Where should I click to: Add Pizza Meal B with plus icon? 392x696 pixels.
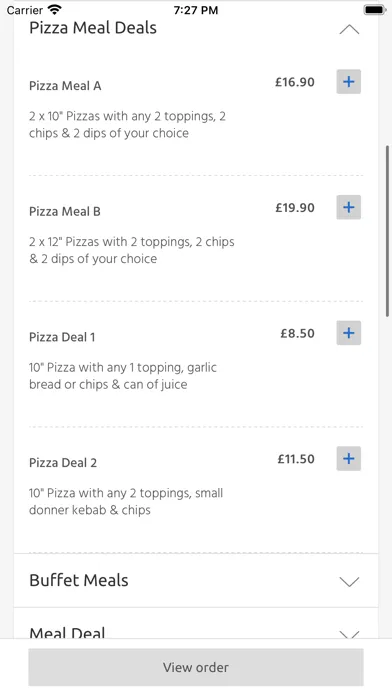point(348,207)
